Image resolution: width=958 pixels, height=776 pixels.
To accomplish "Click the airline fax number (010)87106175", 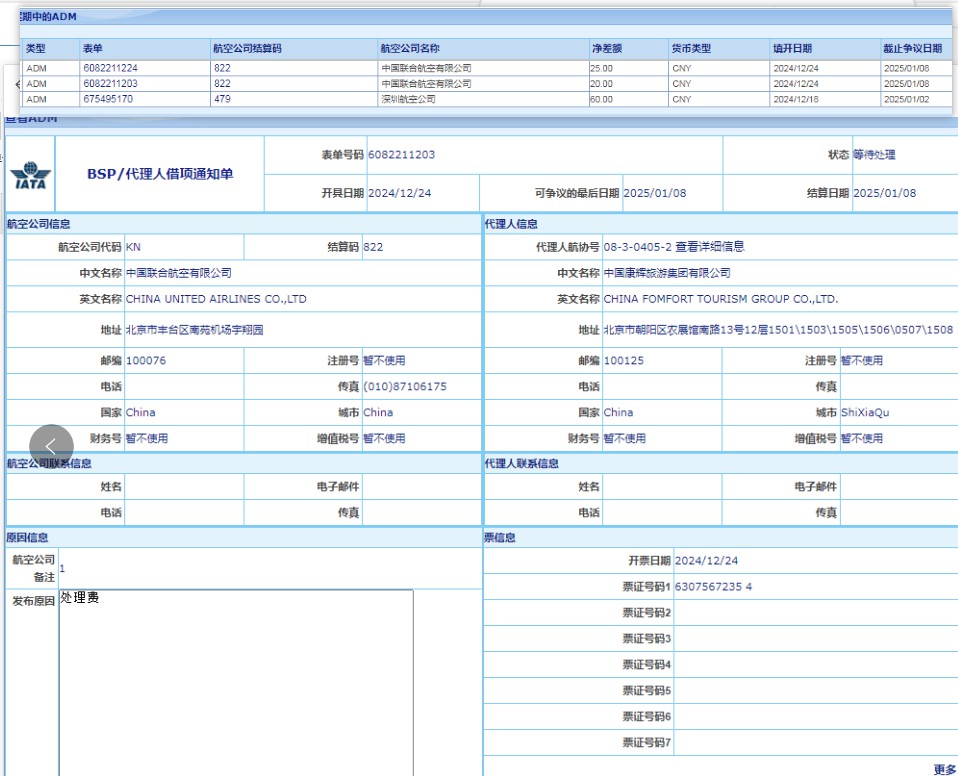I will pyautogui.click(x=405, y=386).
